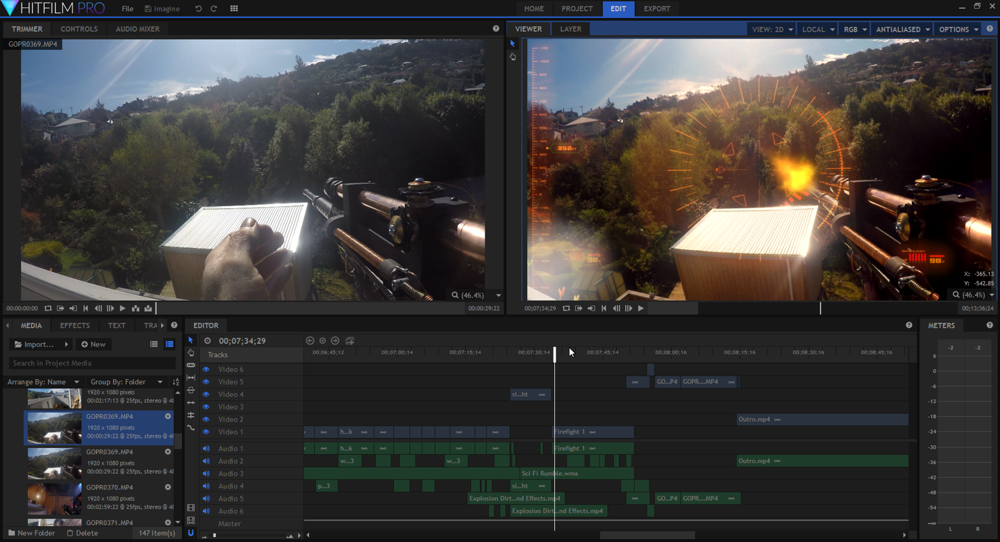The height and width of the screenshot is (542, 1000).
Task: Redo the last action
Action: click(x=214, y=9)
